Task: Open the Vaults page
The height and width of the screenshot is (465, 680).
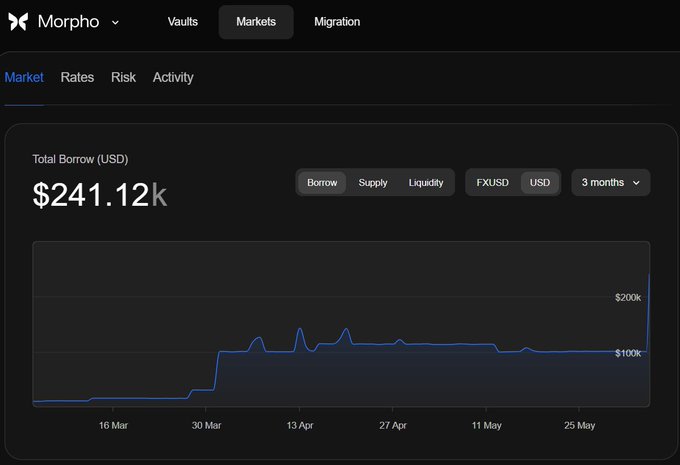Action: 183,22
